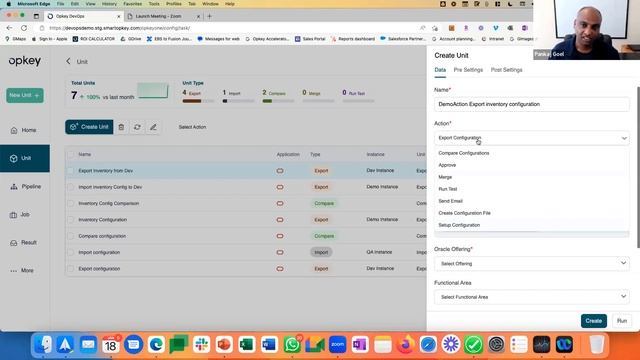Click the Run button in Create Unit panel
Viewport: 640px width, 360px height.
(x=622, y=321)
